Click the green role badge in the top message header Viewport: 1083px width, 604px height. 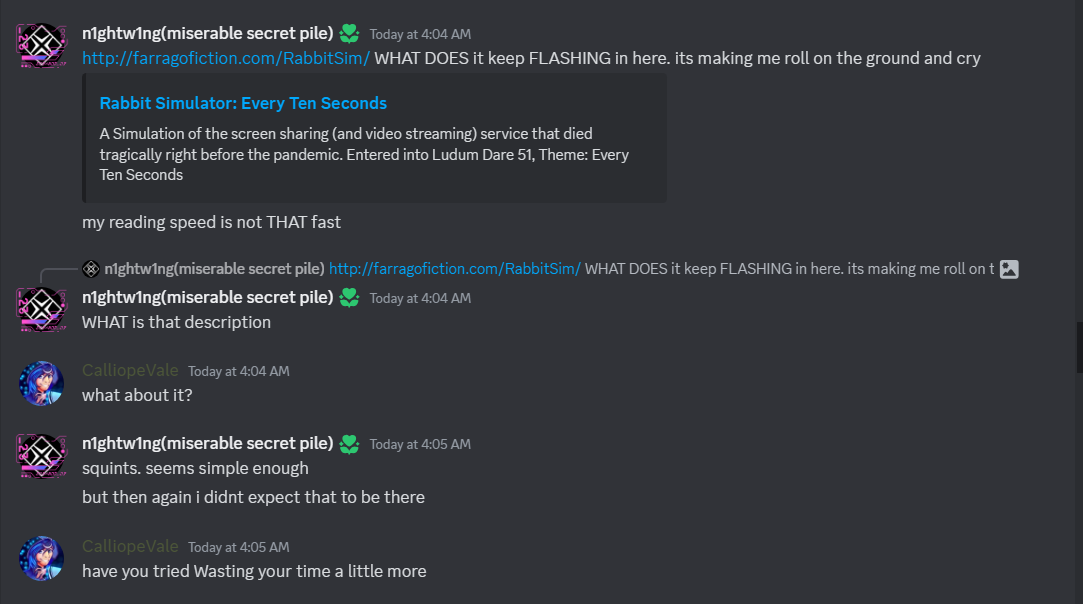coord(349,33)
